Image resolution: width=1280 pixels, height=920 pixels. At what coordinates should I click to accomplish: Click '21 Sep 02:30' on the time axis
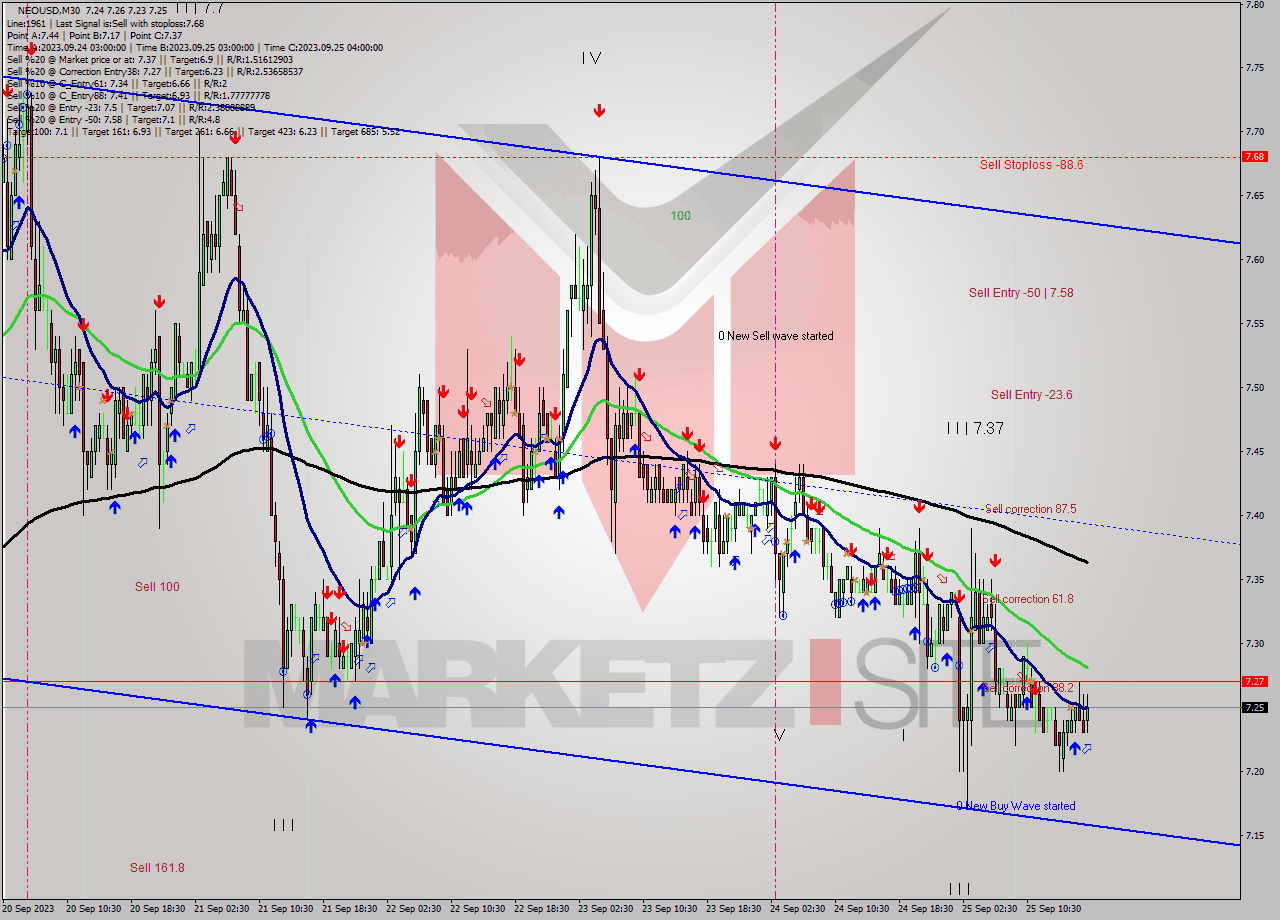pyautogui.click(x=221, y=909)
